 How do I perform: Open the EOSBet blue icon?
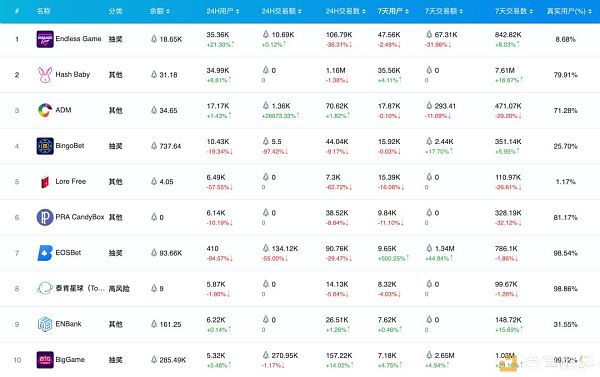point(45,253)
